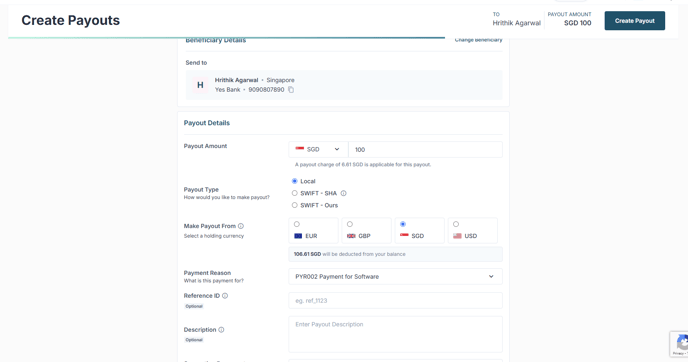Click the Hrithik Agarwal recipient name in header

(x=516, y=23)
